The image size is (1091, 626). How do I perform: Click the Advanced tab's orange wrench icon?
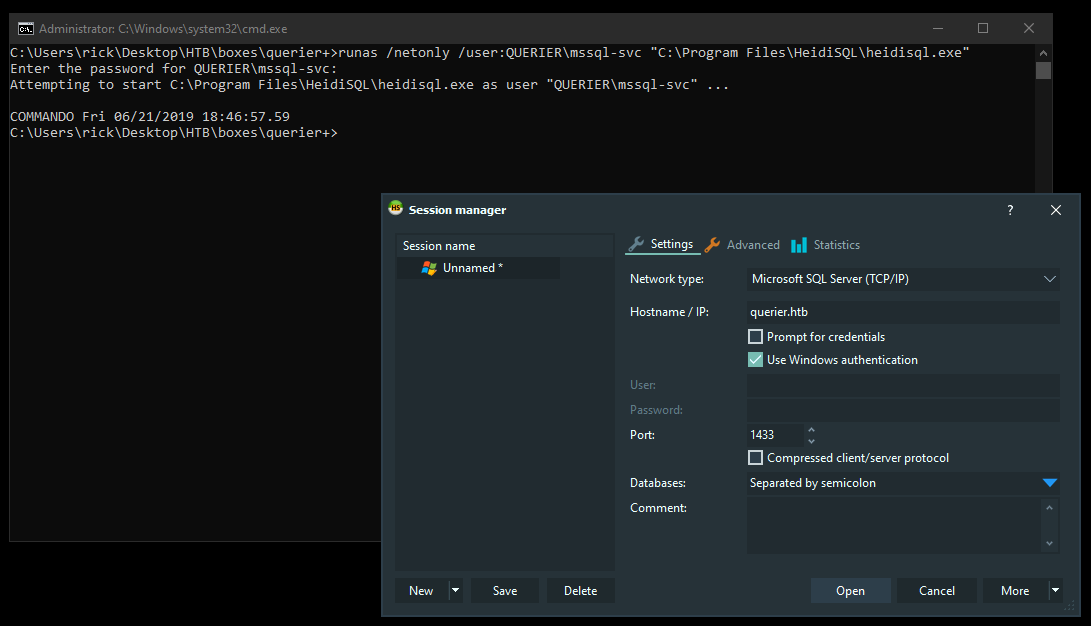712,245
